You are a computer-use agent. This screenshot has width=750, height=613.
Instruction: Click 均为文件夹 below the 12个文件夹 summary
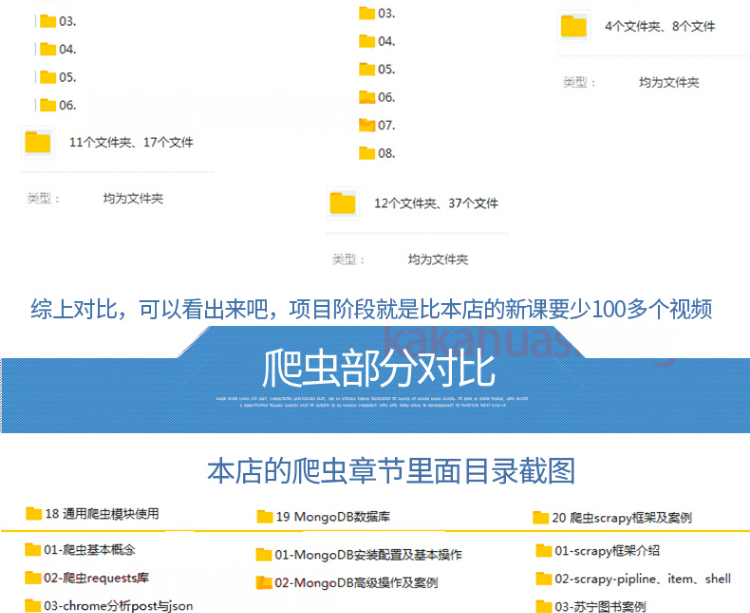coord(438,260)
